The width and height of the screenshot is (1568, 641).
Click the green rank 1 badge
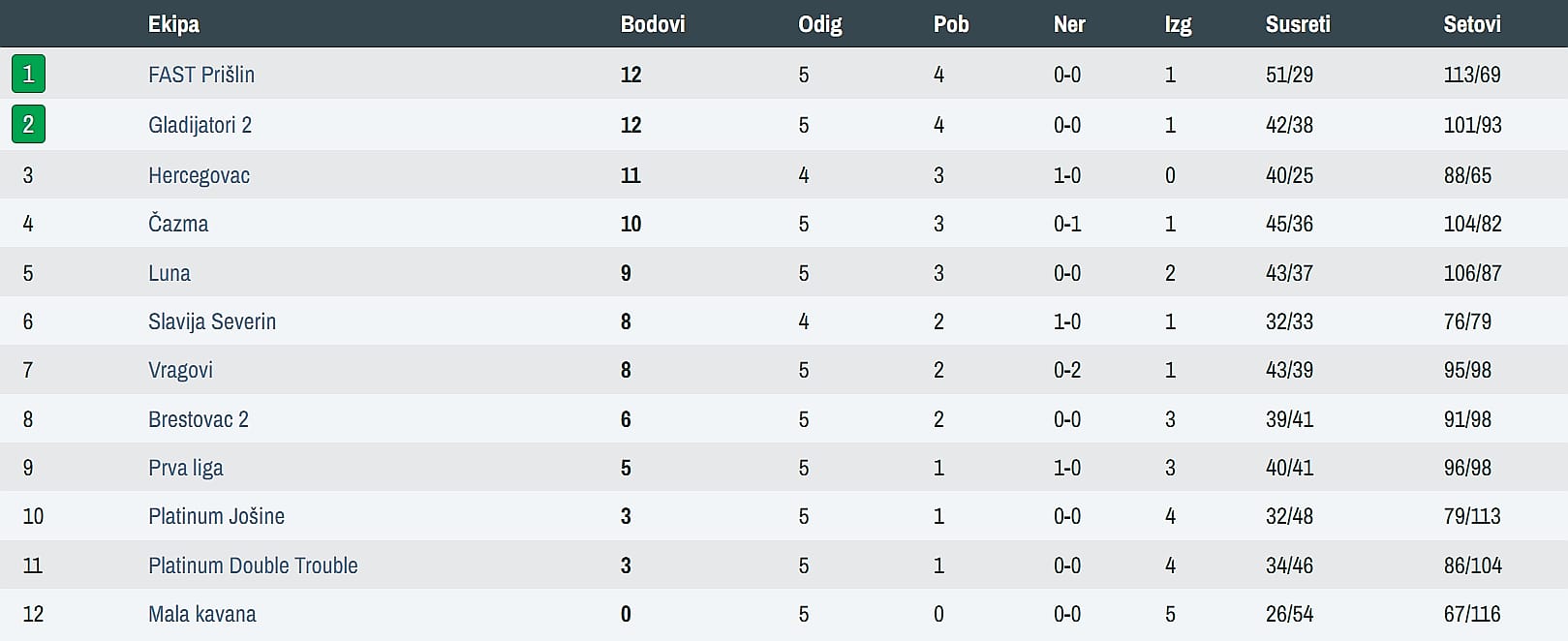click(28, 75)
